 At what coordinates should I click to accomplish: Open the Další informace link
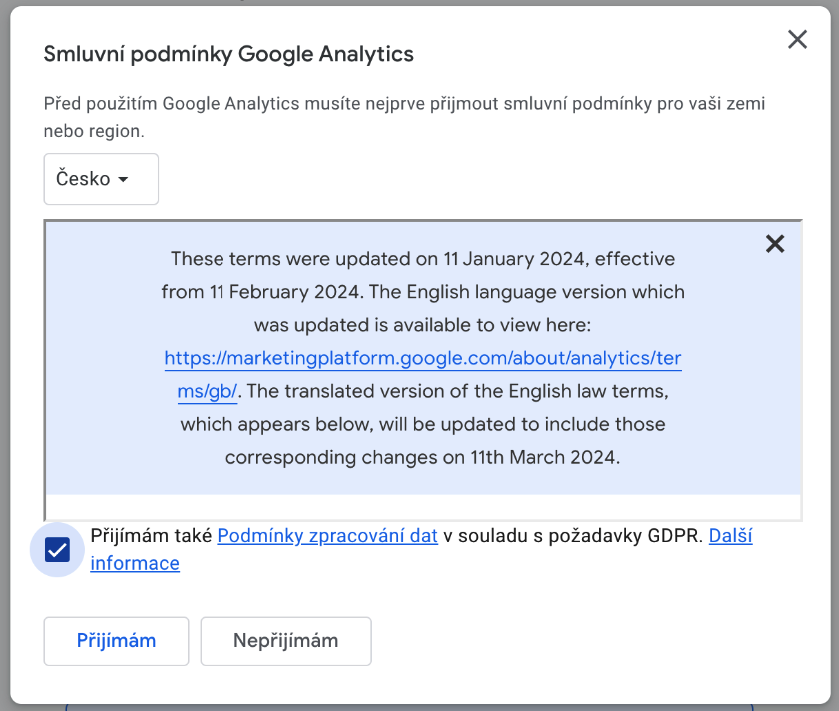tap(730, 535)
